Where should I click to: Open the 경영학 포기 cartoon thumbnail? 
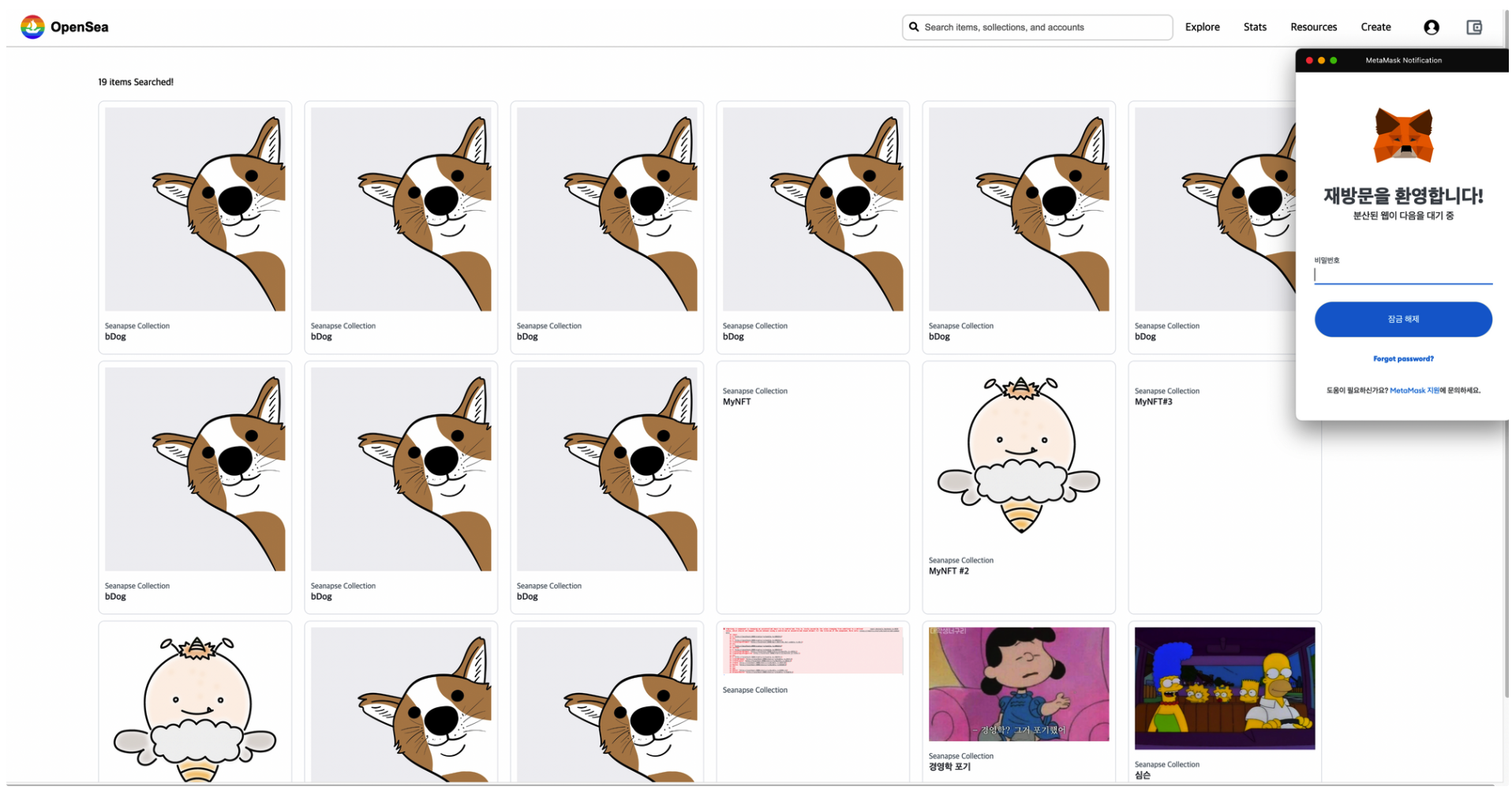click(x=1018, y=684)
